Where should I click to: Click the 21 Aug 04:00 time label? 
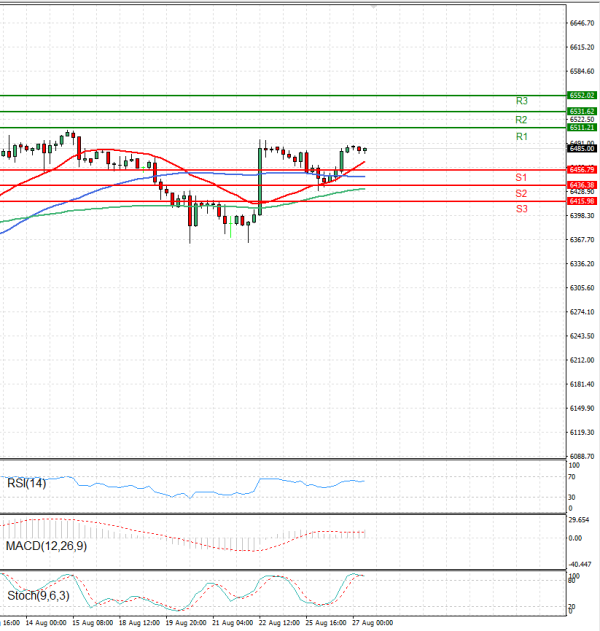(x=233, y=623)
